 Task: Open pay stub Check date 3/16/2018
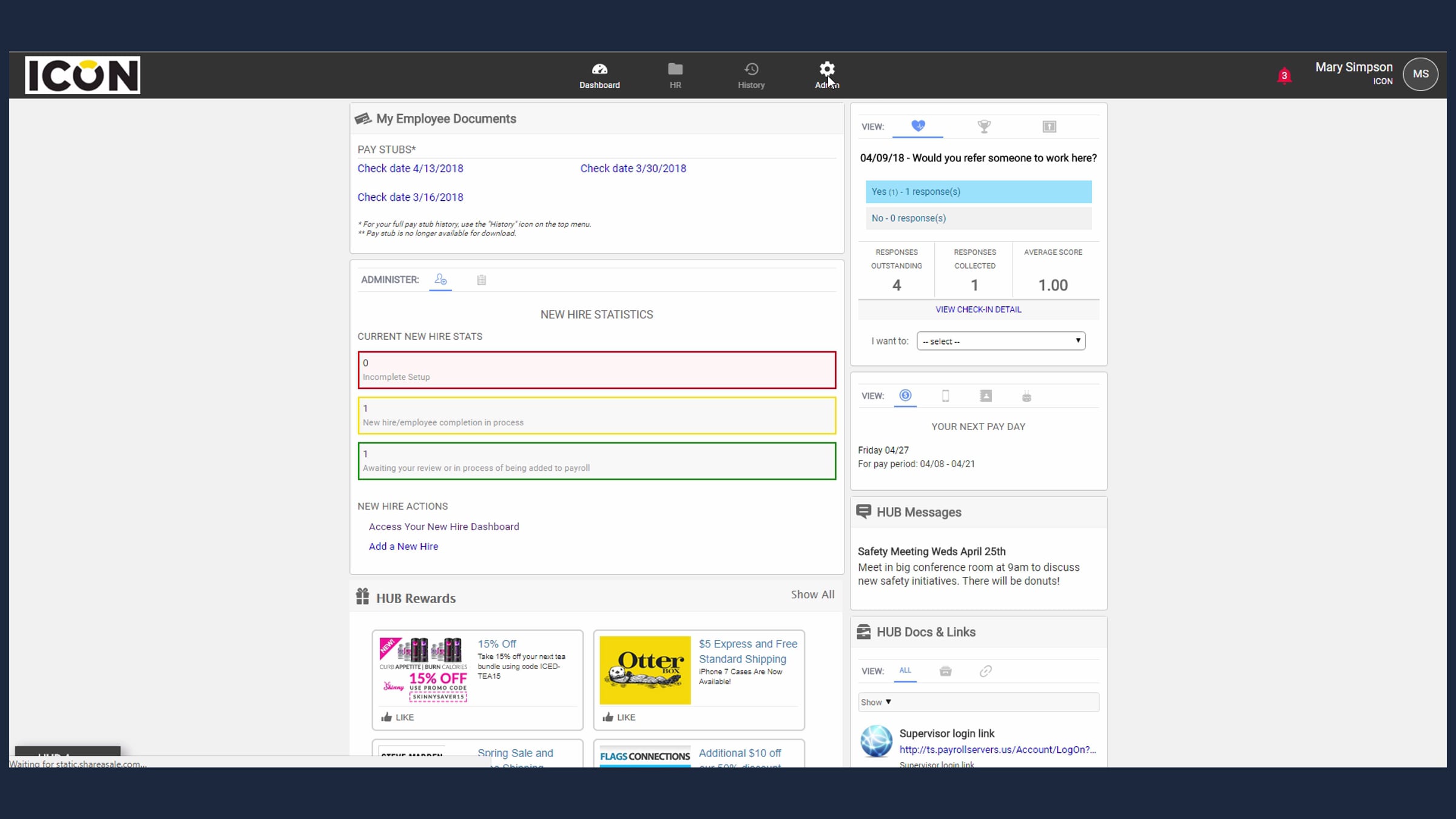[x=410, y=197]
